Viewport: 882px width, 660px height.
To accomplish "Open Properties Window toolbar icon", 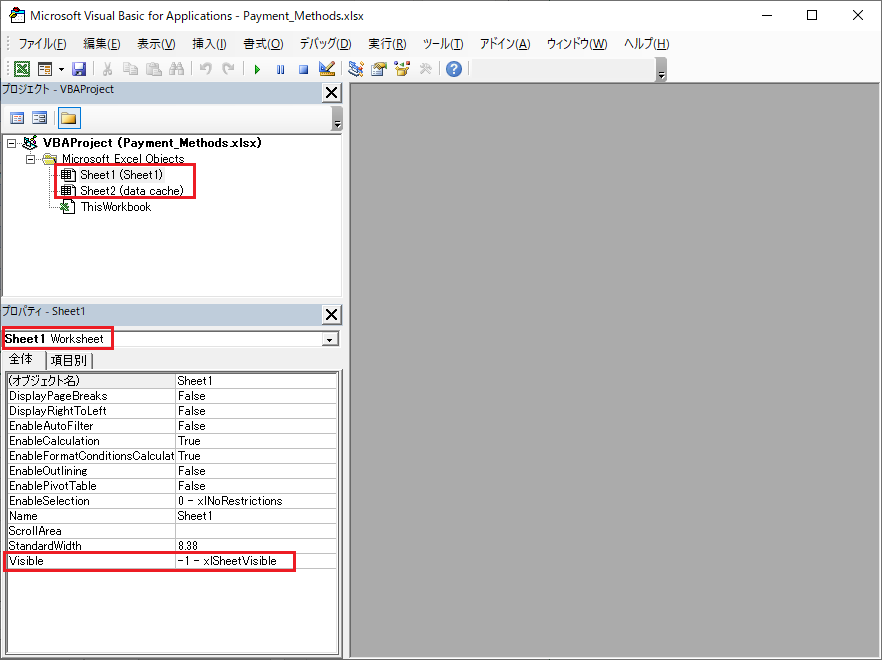I will click(x=379, y=69).
